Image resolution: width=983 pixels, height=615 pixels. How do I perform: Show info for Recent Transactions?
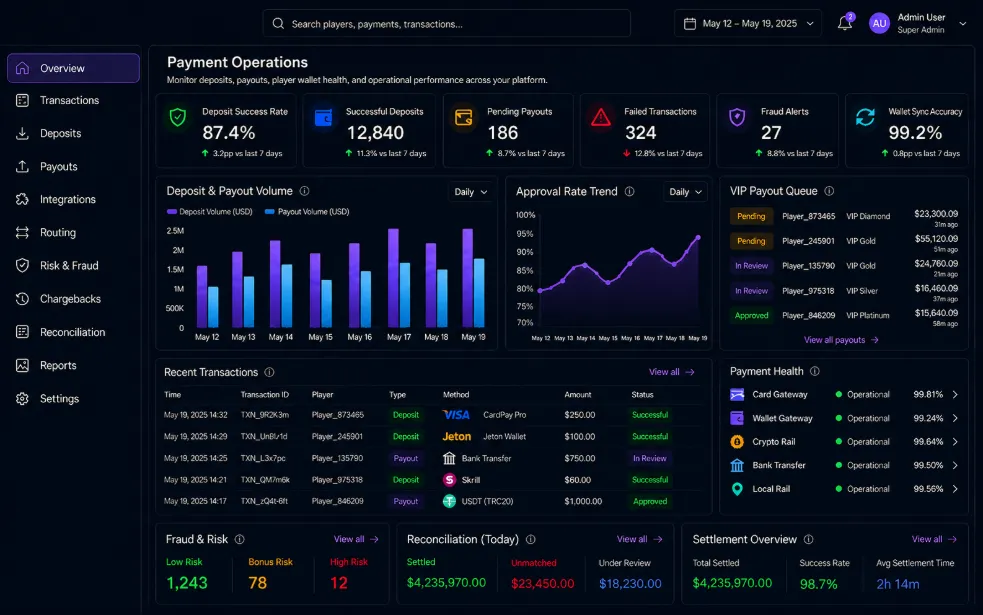tap(270, 372)
